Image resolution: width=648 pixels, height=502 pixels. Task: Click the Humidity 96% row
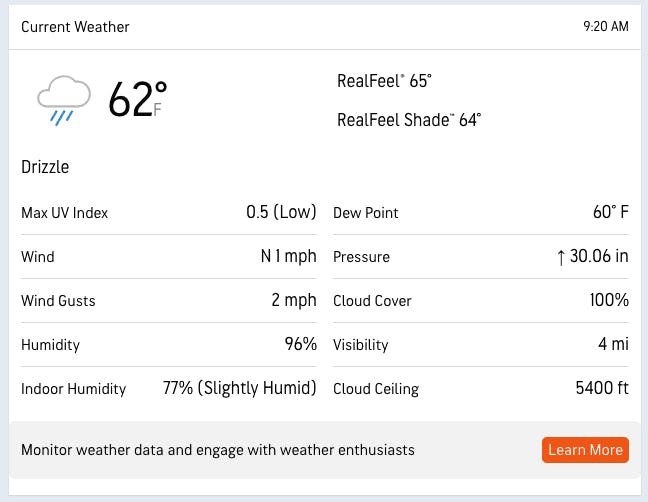[168, 345]
